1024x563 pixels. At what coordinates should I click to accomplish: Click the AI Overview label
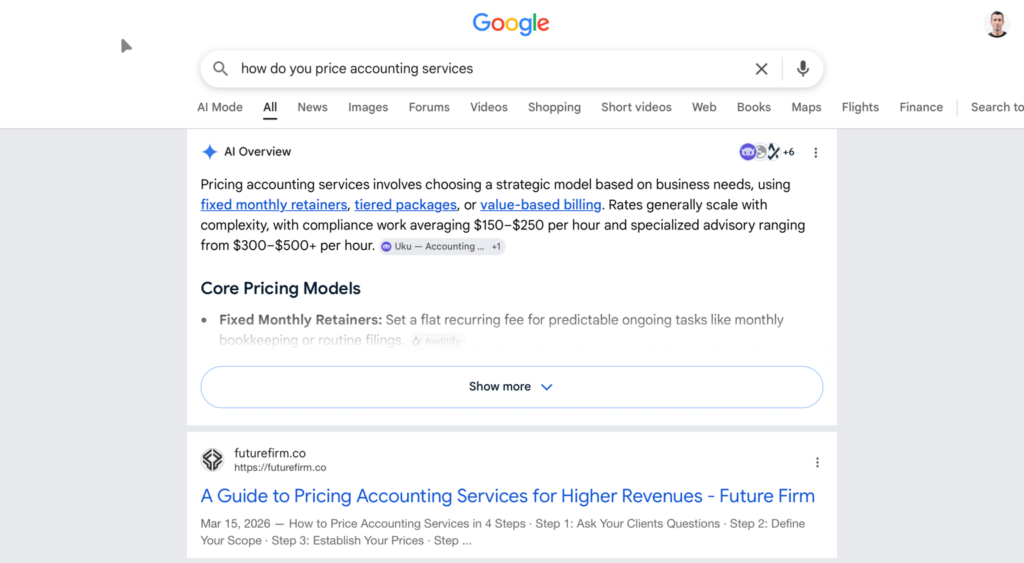click(x=257, y=152)
